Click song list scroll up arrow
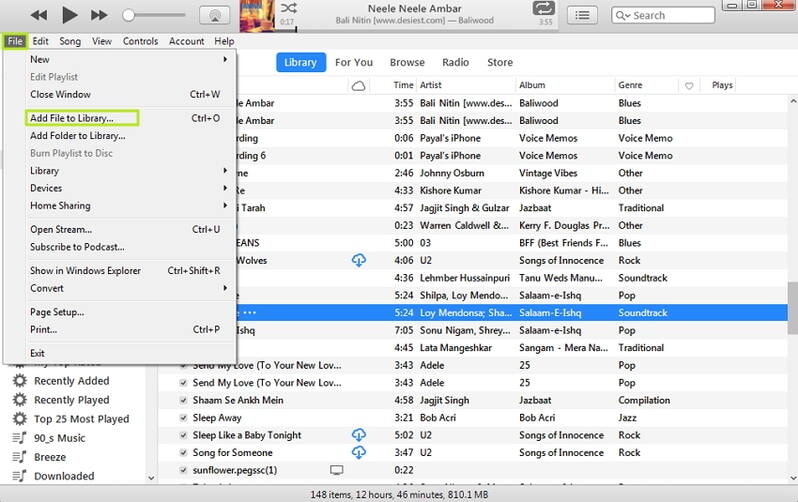Viewport: 798px width, 502px height. click(793, 101)
